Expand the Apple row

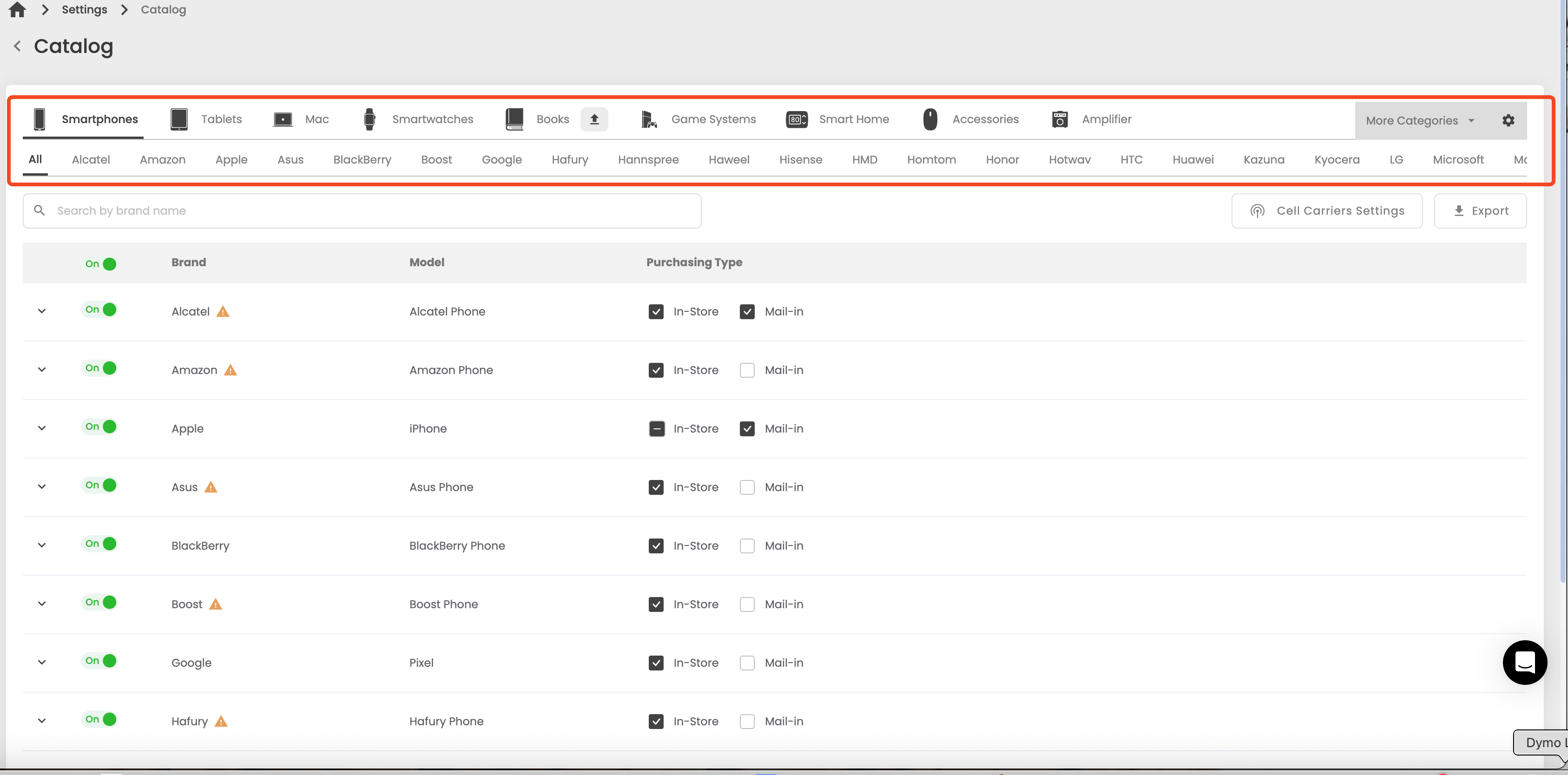(x=41, y=428)
